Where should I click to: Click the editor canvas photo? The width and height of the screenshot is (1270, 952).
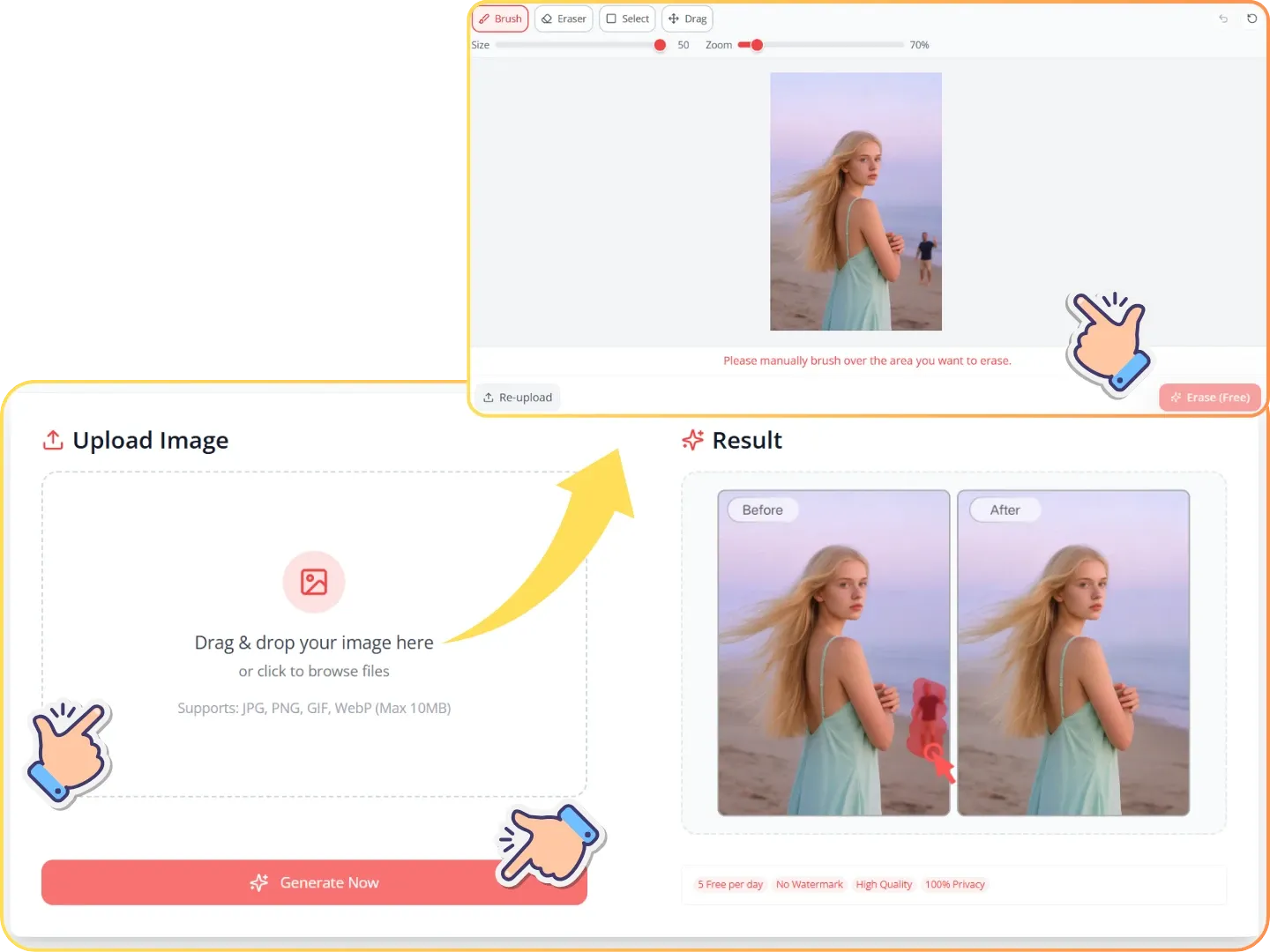(x=855, y=201)
